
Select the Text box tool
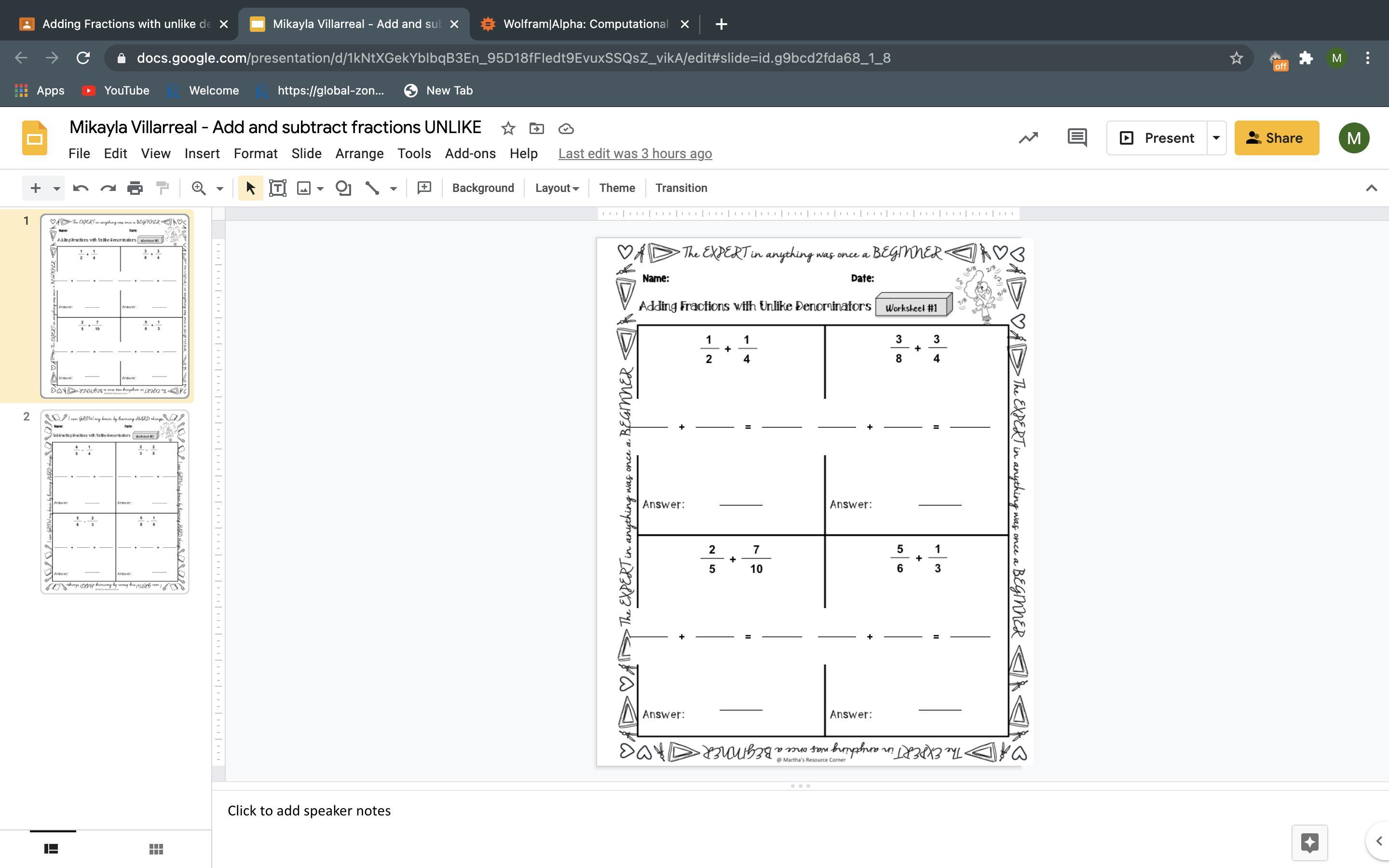pos(278,188)
